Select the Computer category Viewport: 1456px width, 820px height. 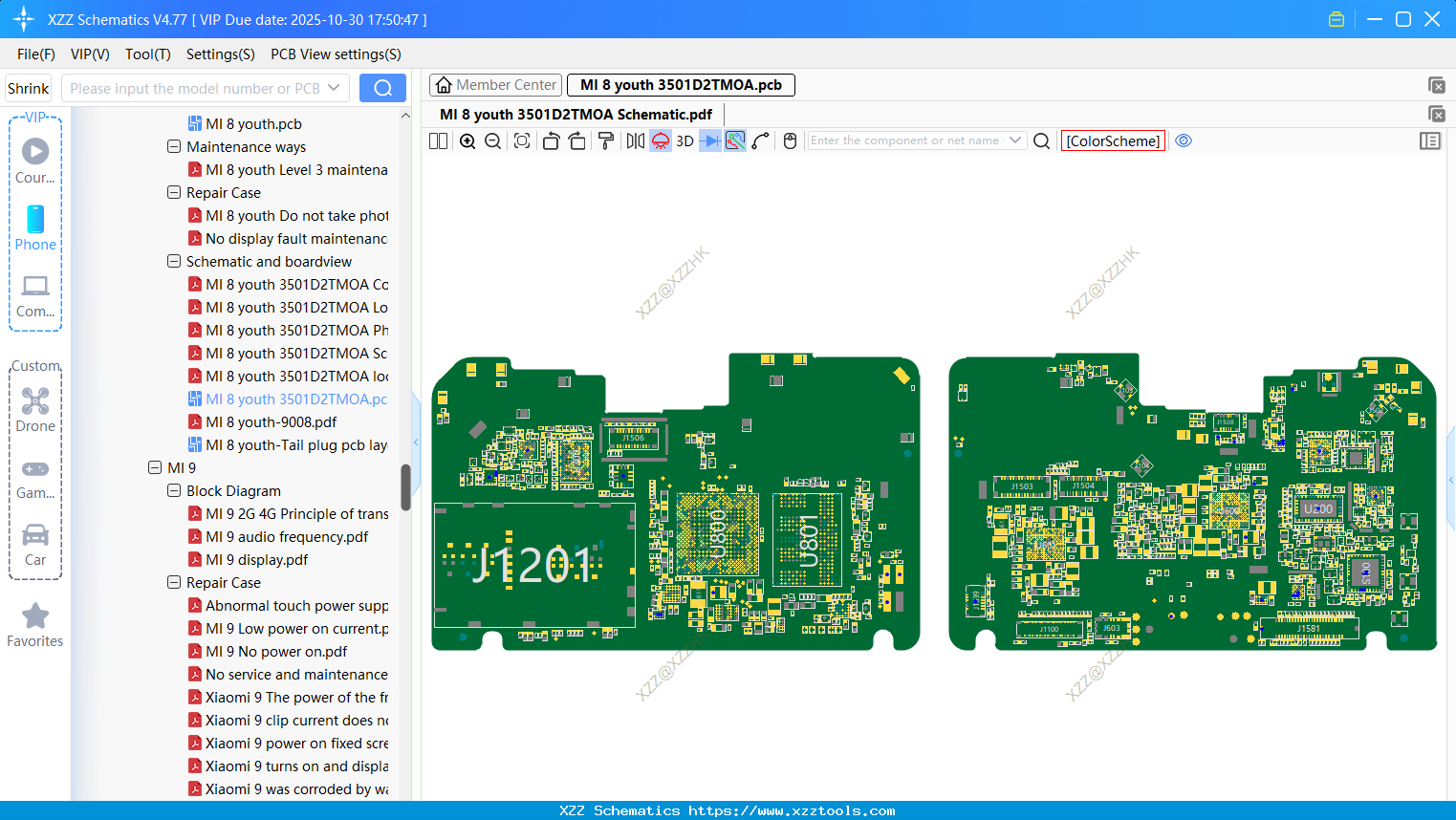pyautogui.click(x=35, y=296)
